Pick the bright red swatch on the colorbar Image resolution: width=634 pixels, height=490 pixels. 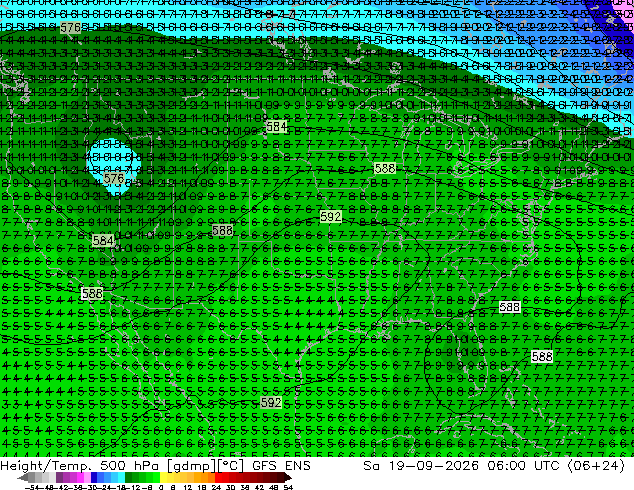tap(218, 477)
